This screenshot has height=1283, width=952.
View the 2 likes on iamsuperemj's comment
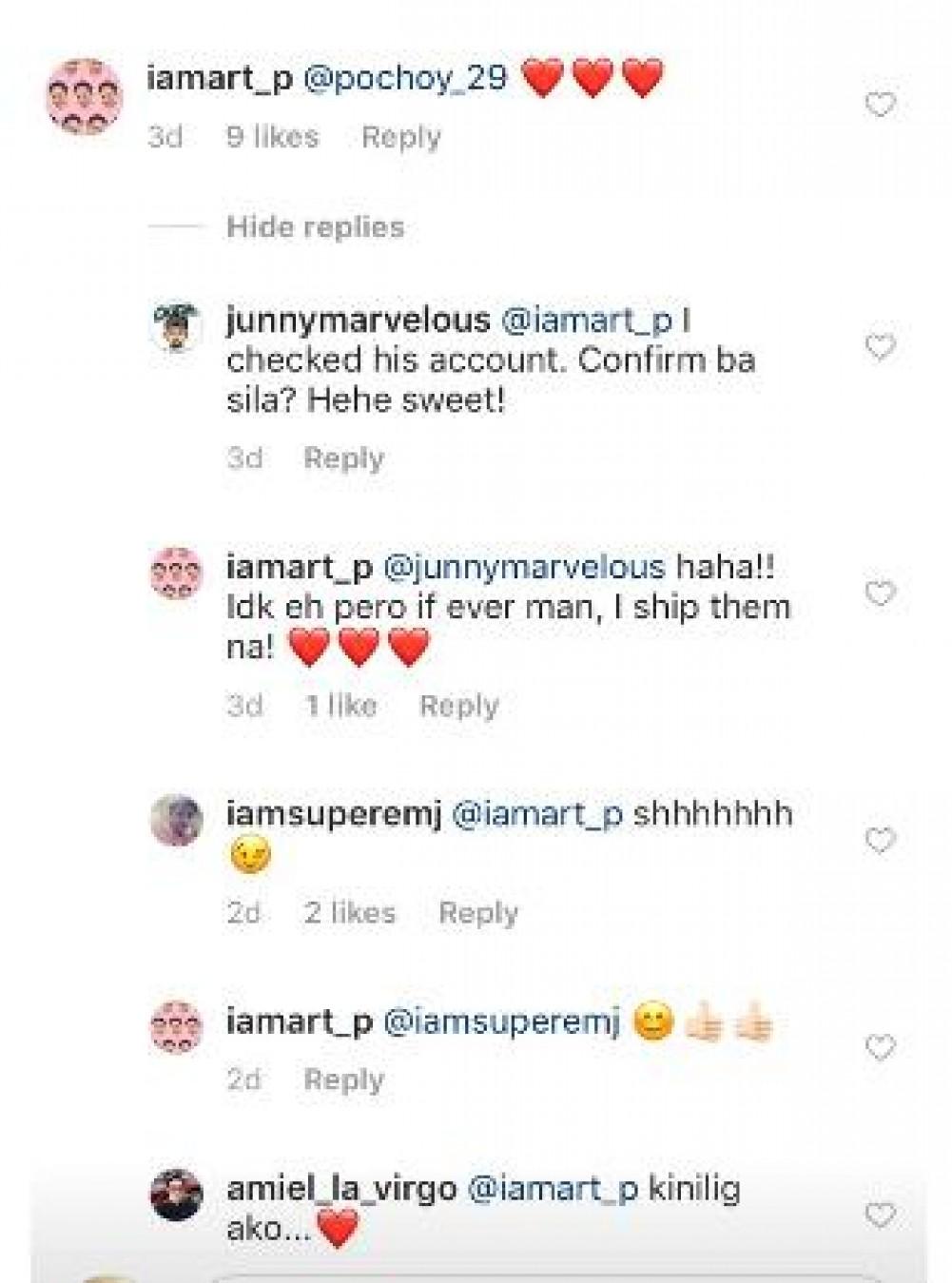[349, 913]
